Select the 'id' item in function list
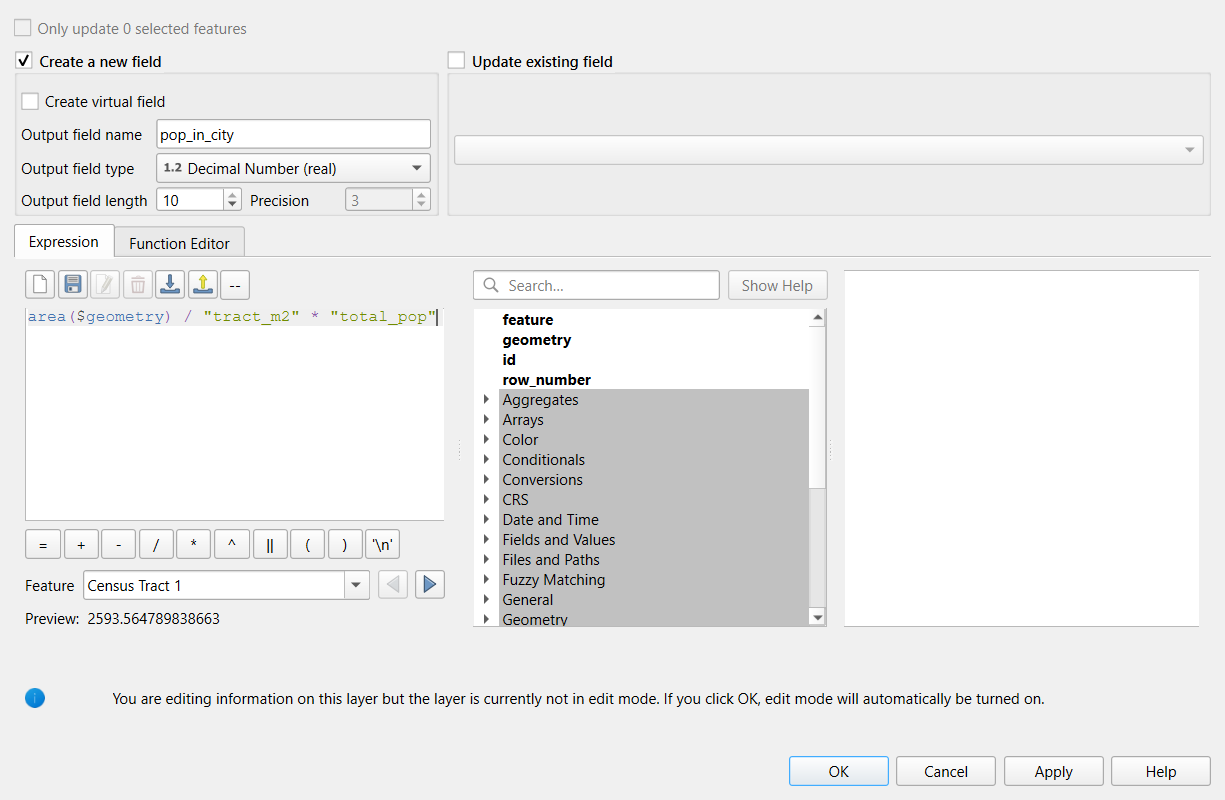This screenshot has height=800, width=1225. coord(509,360)
